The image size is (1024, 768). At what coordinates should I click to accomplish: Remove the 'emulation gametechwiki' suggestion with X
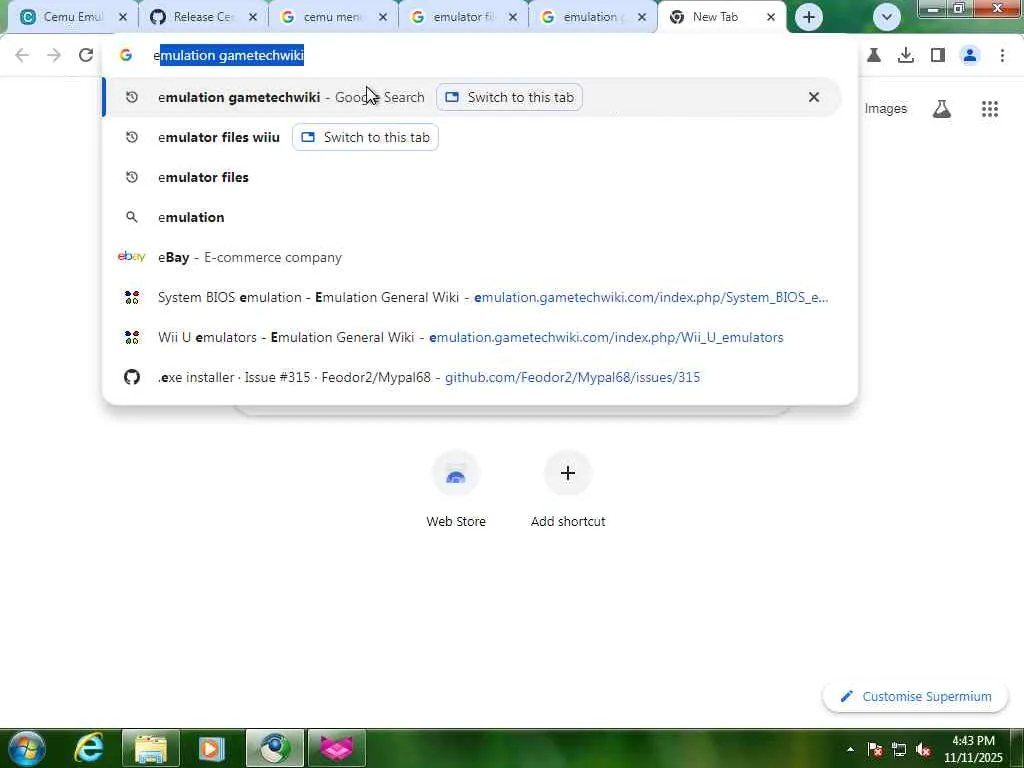[x=814, y=97]
